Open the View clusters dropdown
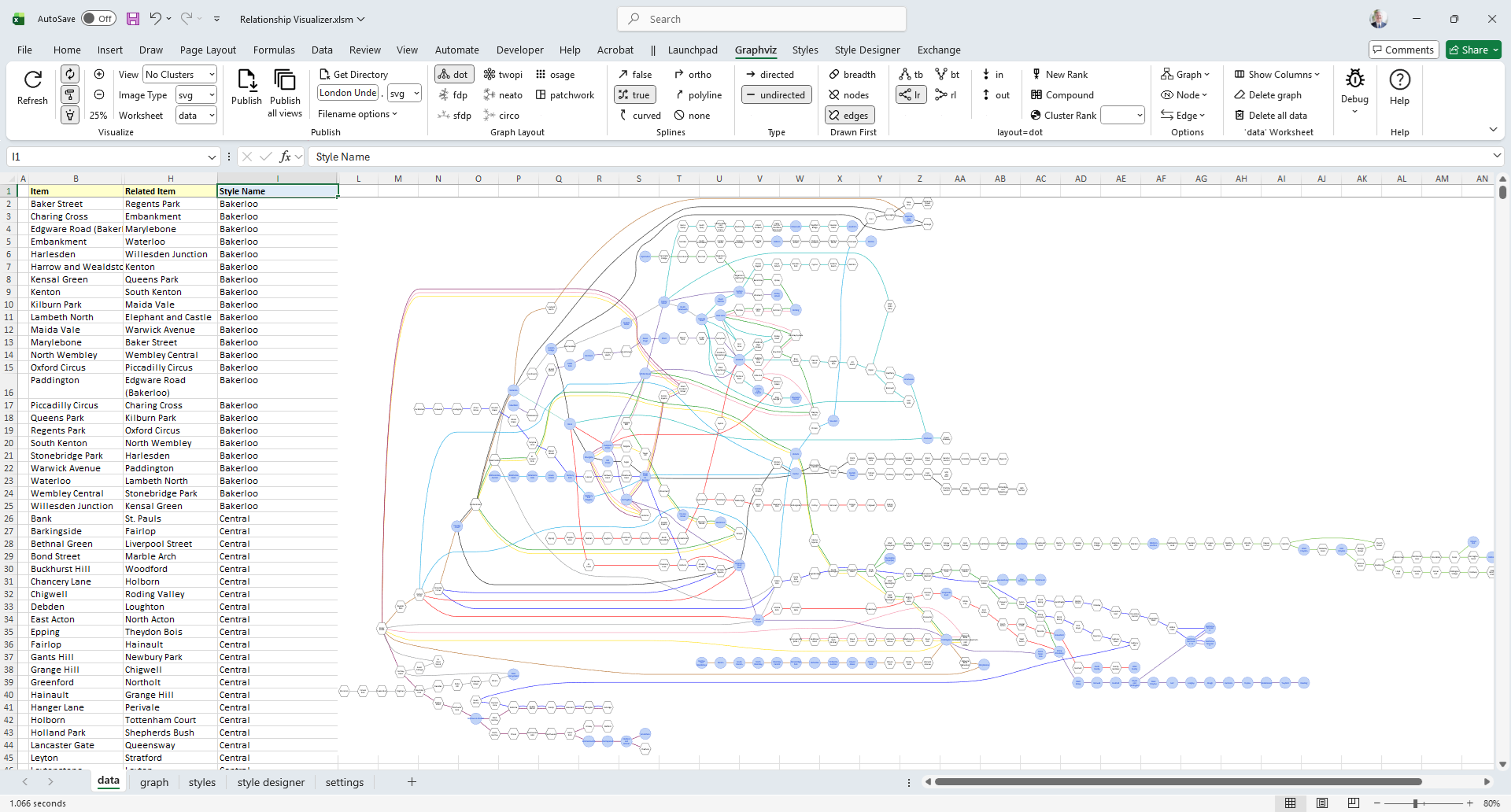The image size is (1511, 812). (x=179, y=75)
